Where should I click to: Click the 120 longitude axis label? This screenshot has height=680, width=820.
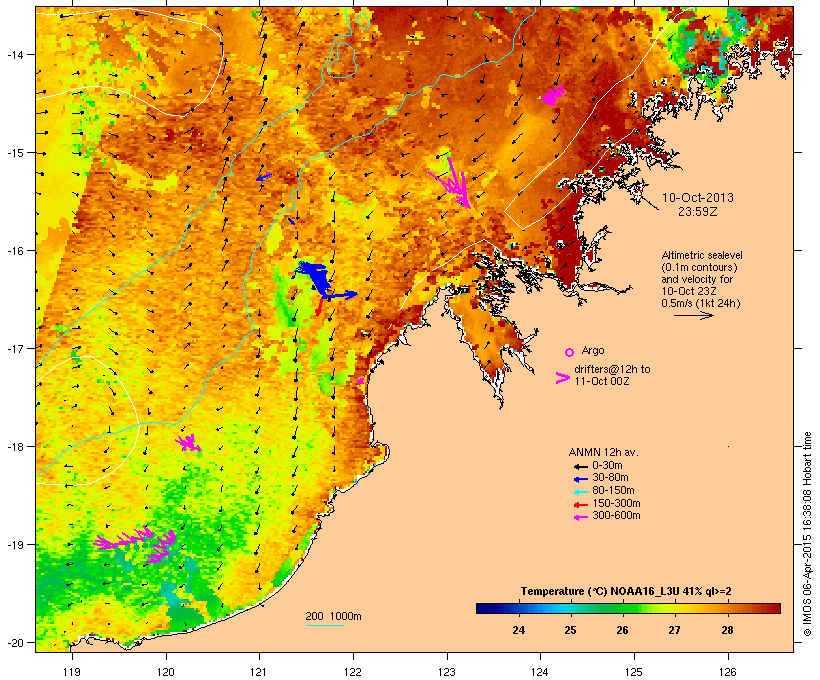[x=166, y=672]
